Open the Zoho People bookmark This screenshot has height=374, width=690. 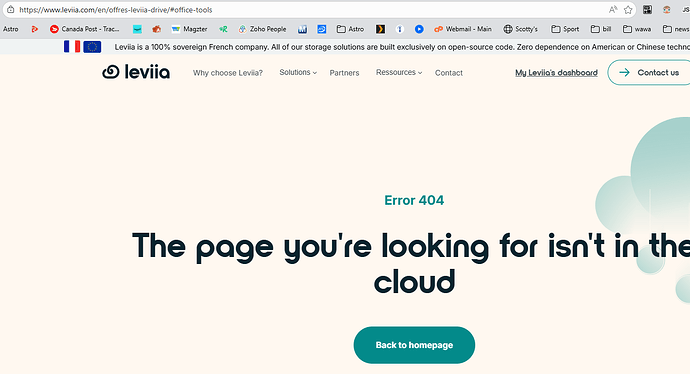tap(262, 29)
